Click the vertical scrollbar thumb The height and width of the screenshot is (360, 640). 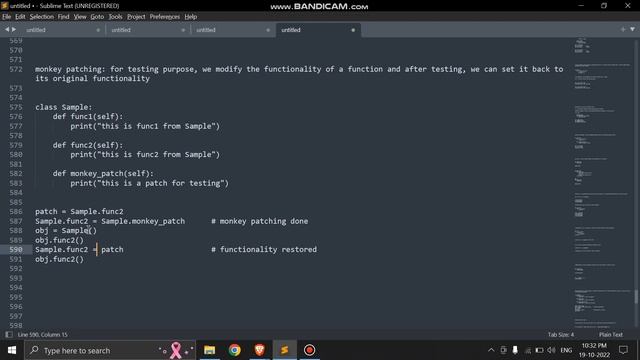click(636, 297)
